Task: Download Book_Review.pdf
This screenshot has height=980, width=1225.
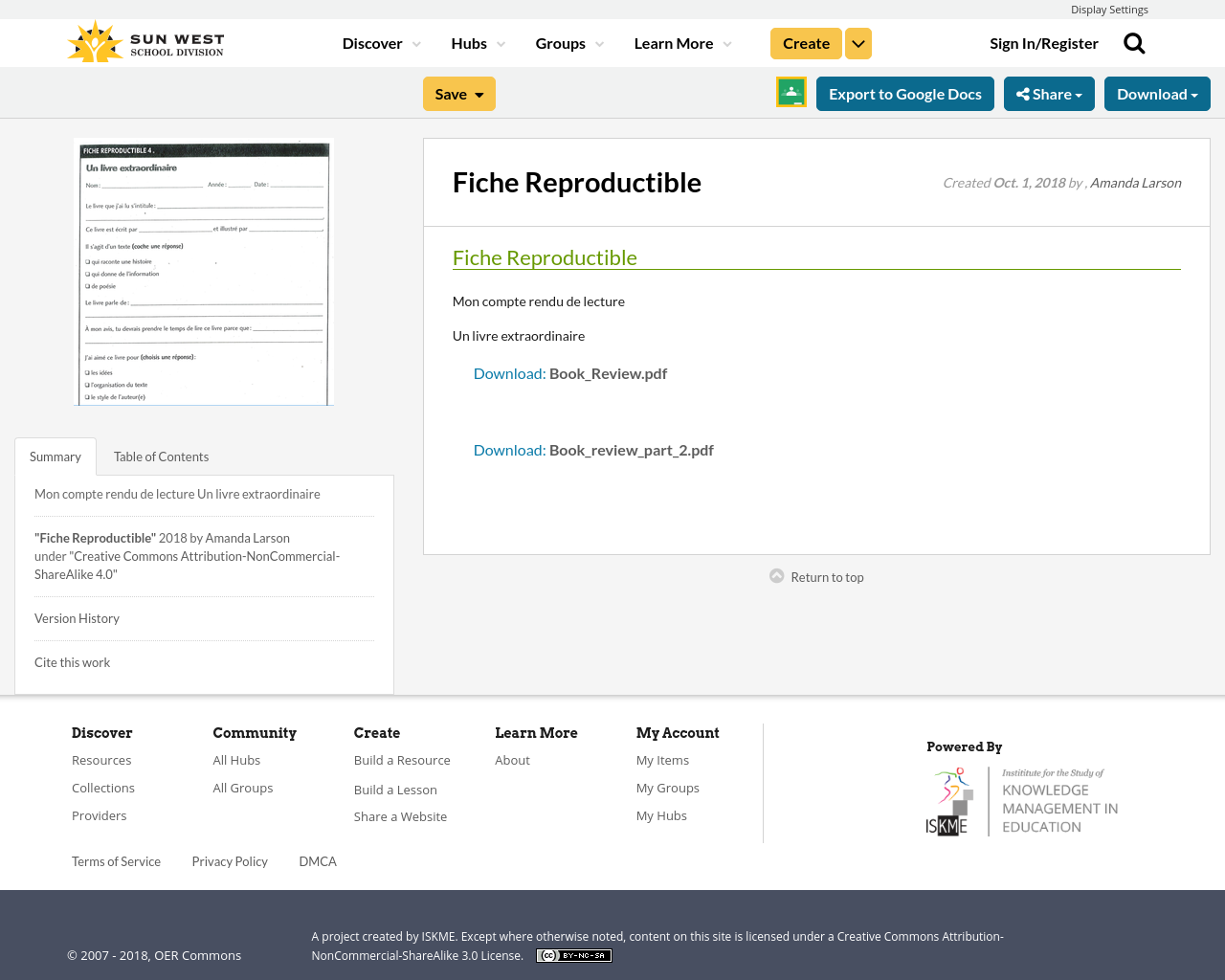Action: pos(508,371)
